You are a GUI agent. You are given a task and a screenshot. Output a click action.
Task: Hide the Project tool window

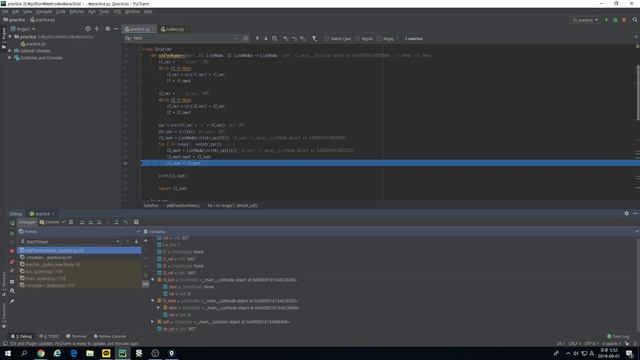tap(116, 29)
